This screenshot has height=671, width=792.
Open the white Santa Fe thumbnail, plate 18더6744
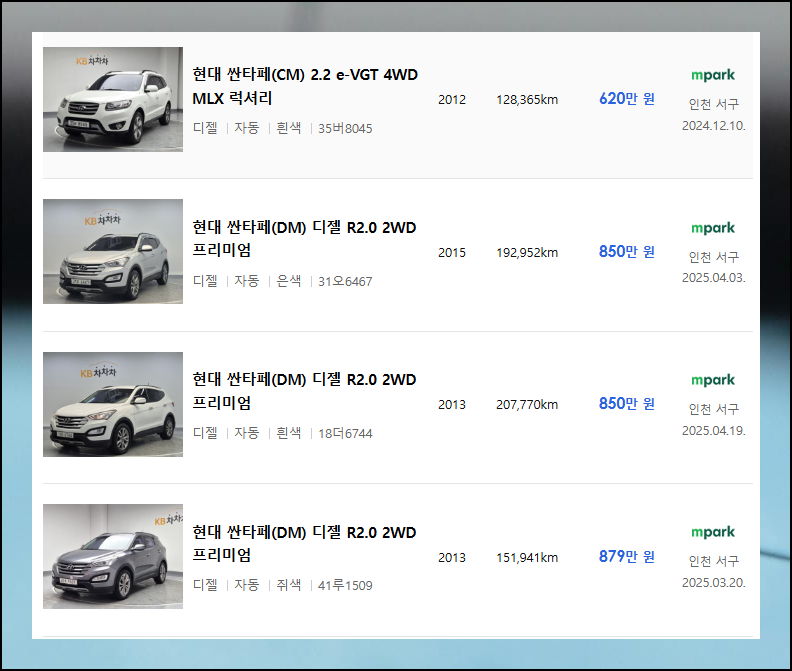pos(113,404)
